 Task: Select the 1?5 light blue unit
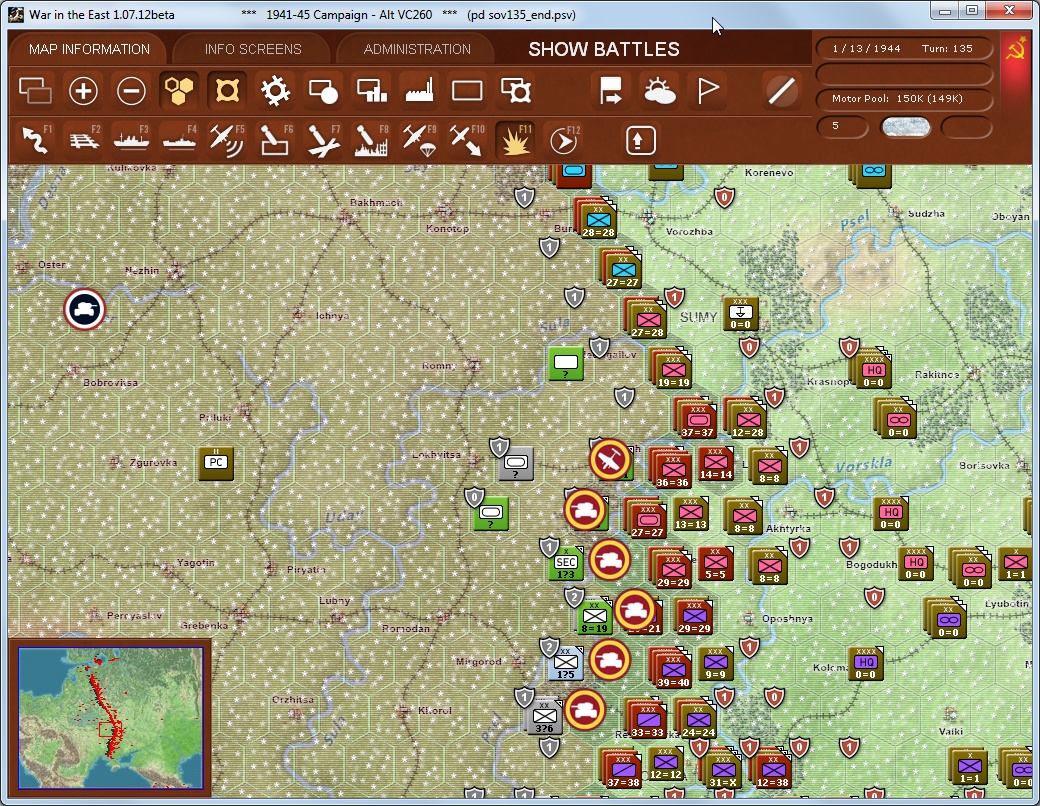click(565, 663)
